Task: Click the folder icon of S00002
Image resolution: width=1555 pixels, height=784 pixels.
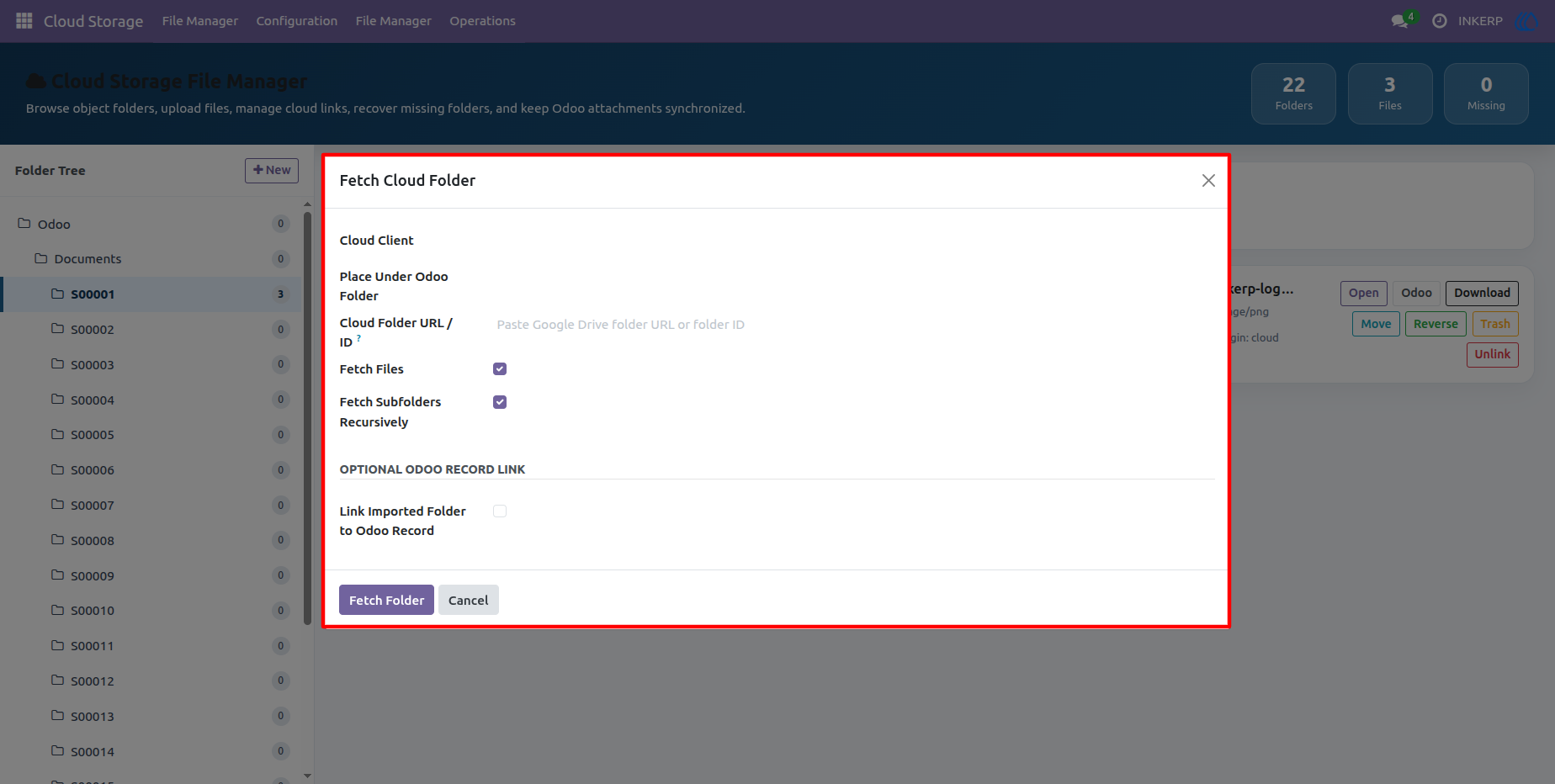Action: [58, 329]
